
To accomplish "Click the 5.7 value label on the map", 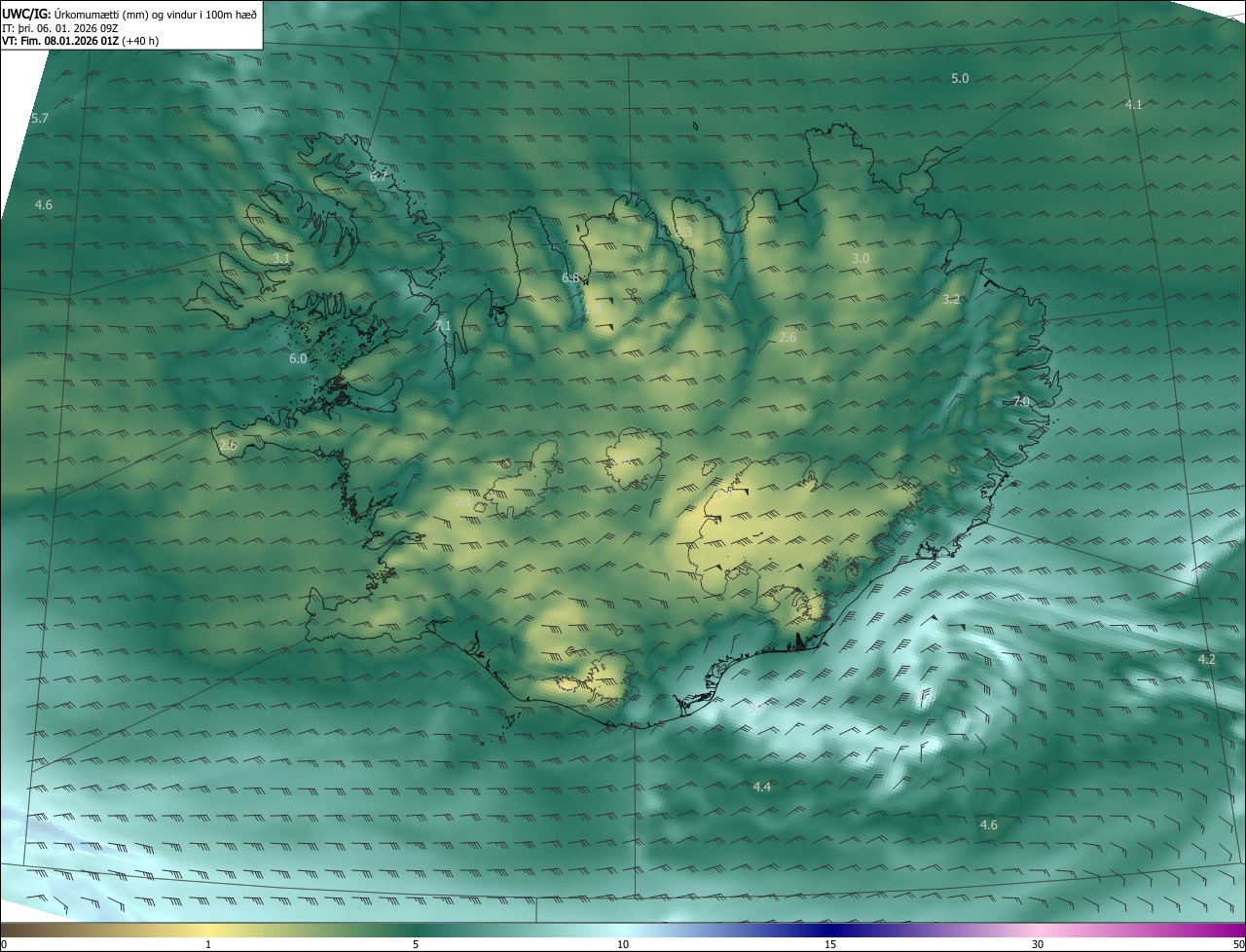I will point(39,118).
